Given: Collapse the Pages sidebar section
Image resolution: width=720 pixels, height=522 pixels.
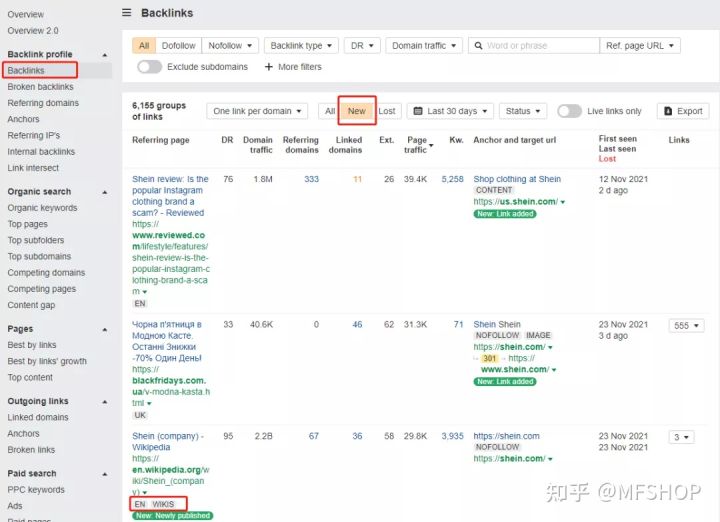Looking at the screenshot, I should (105, 329).
